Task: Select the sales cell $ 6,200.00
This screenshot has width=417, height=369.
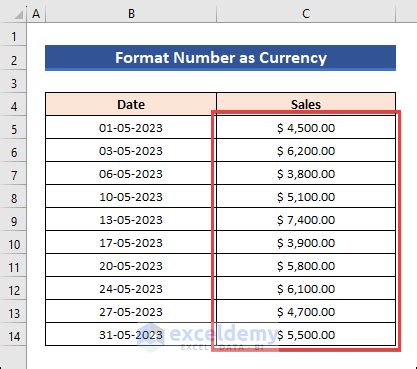Action: point(306,151)
